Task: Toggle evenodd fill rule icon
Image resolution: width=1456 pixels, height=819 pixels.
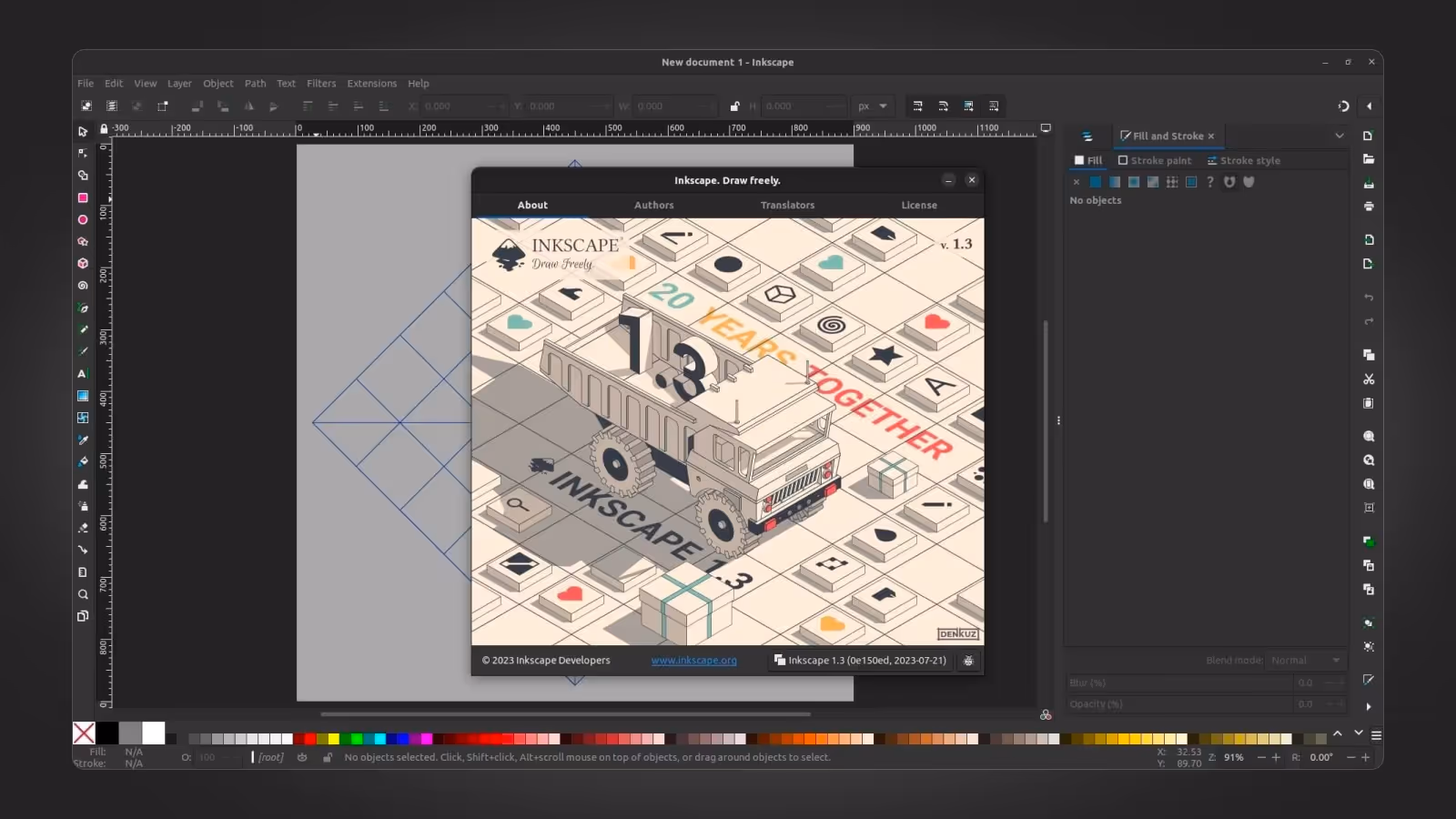Action: [x=1229, y=182]
